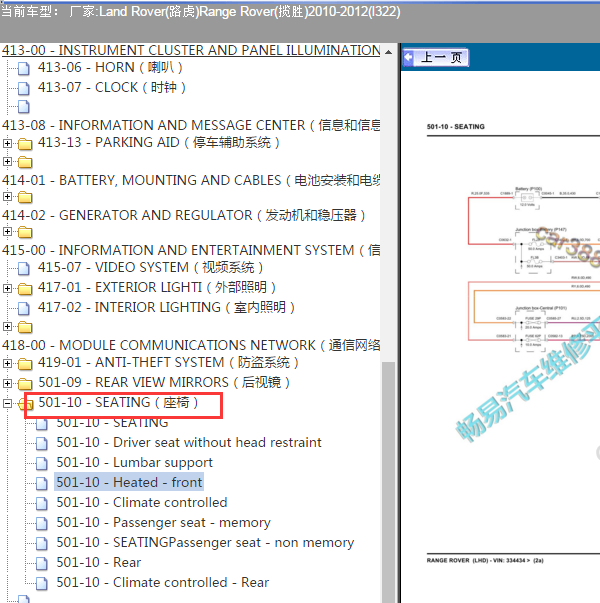
Task: Open 501-09 REAR VIEW MIRRORS (后视镜)
Action: click(164, 383)
